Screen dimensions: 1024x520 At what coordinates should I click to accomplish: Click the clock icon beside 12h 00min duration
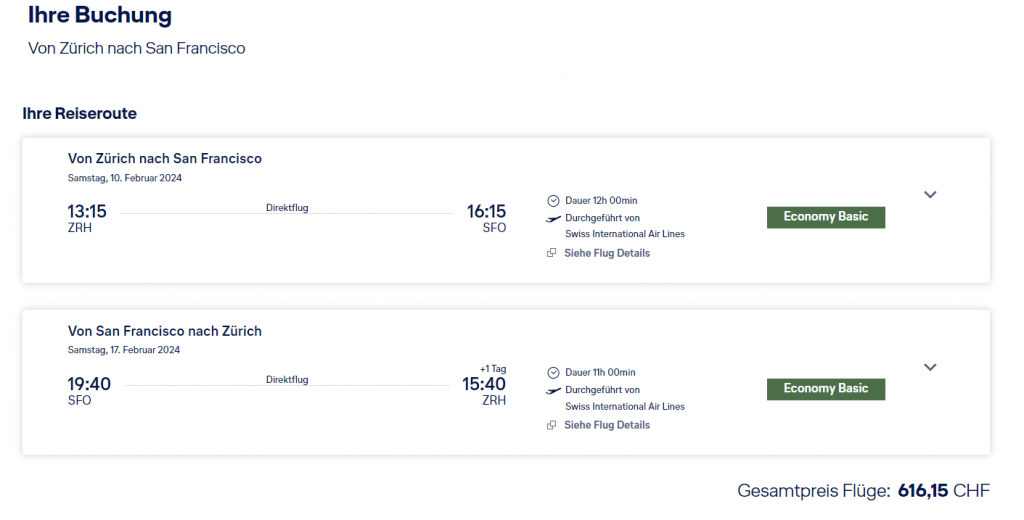pyautogui.click(x=553, y=201)
